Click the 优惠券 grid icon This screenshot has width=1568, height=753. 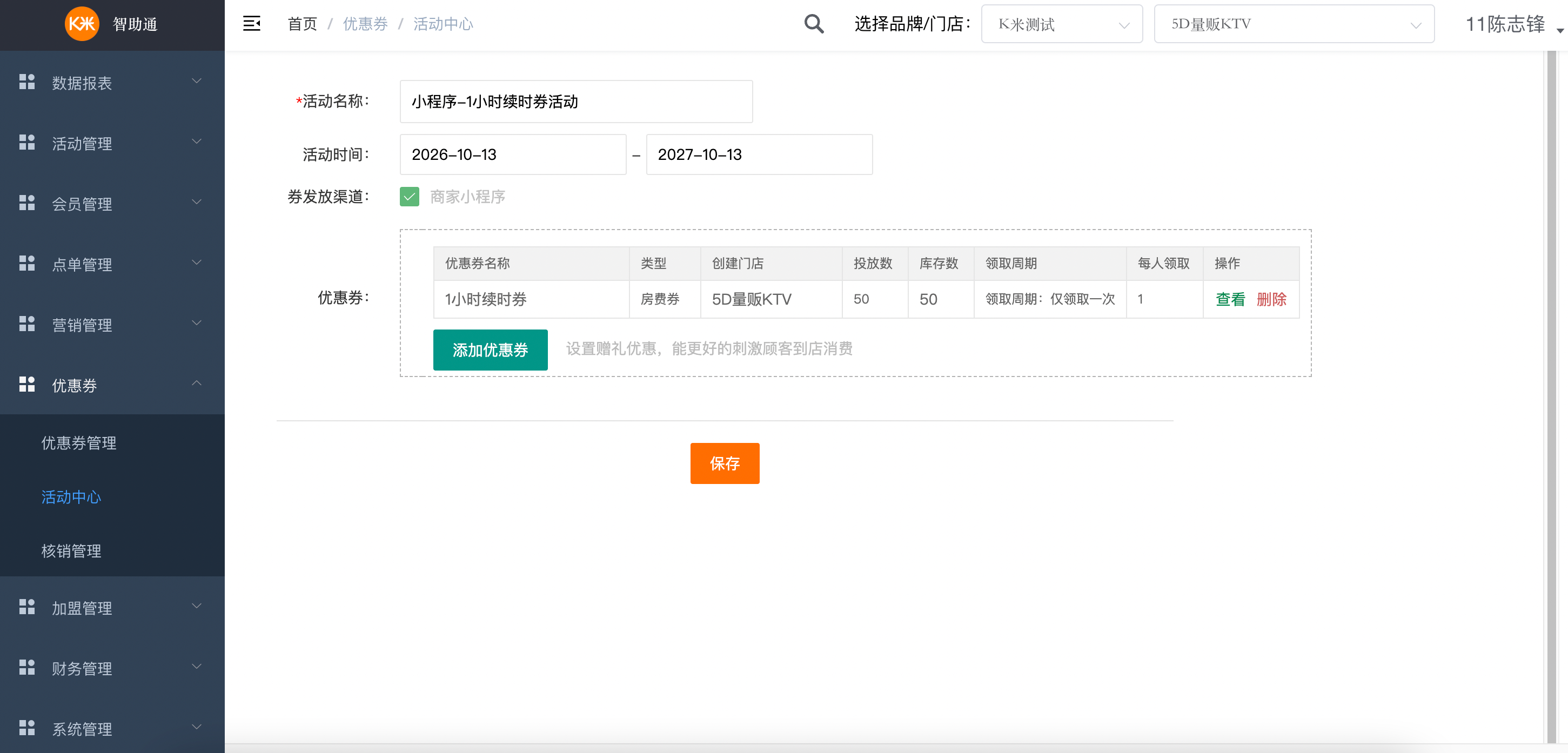27,384
